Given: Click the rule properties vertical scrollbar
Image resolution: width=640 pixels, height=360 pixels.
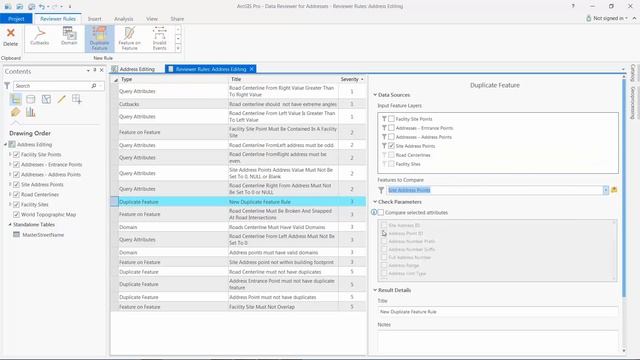Looking at the screenshot, I should pos(624,188).
